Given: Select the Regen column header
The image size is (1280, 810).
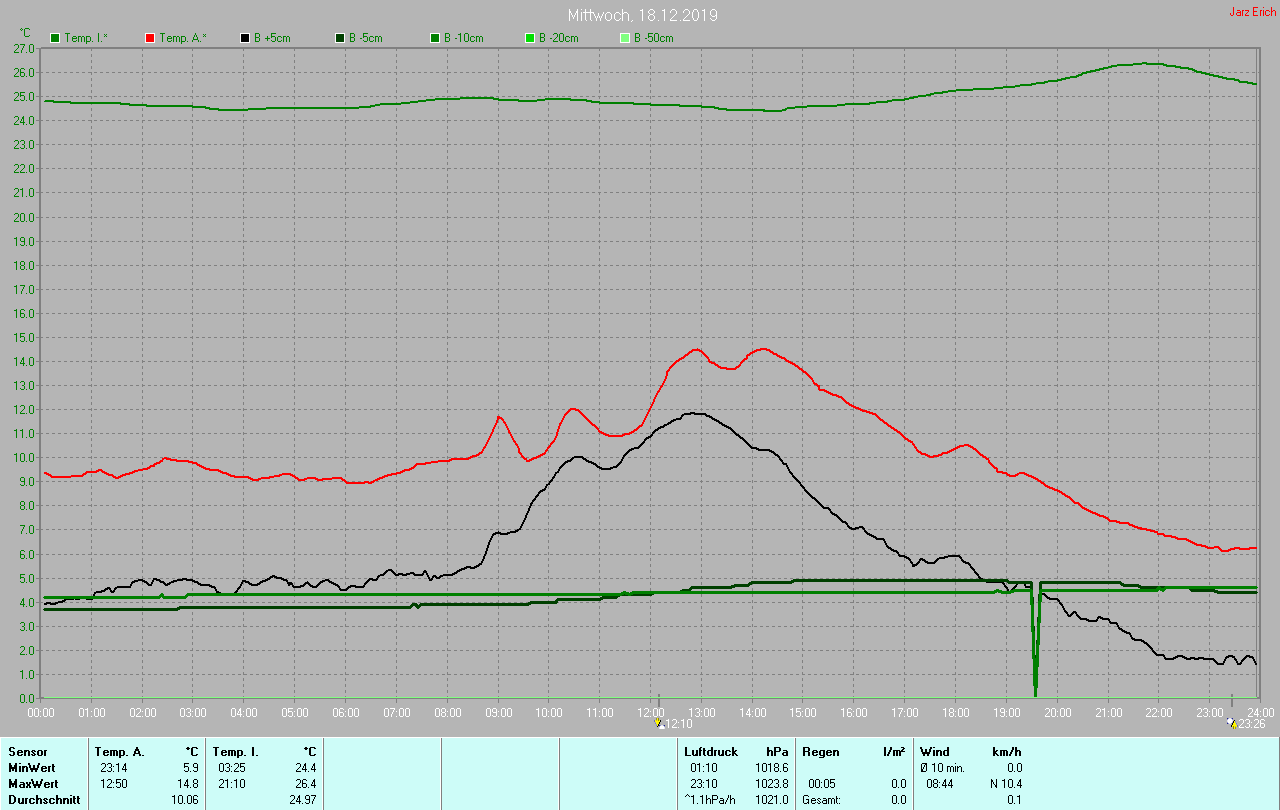Looking at the screenshot, I should click(819, 752).
